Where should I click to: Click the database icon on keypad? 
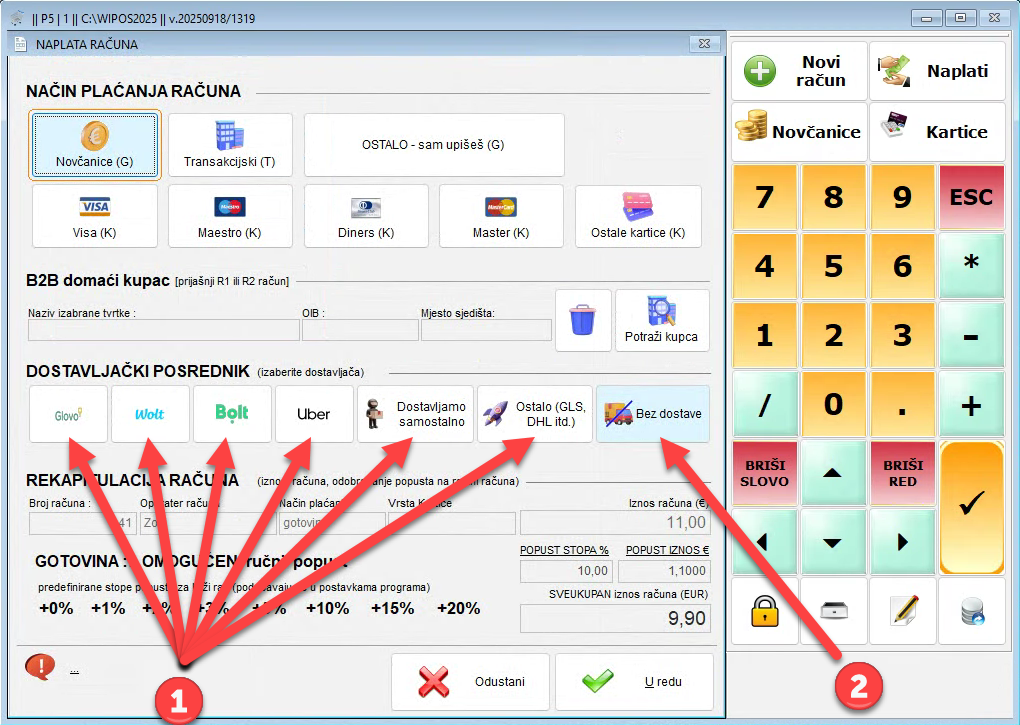coord(971,611)
